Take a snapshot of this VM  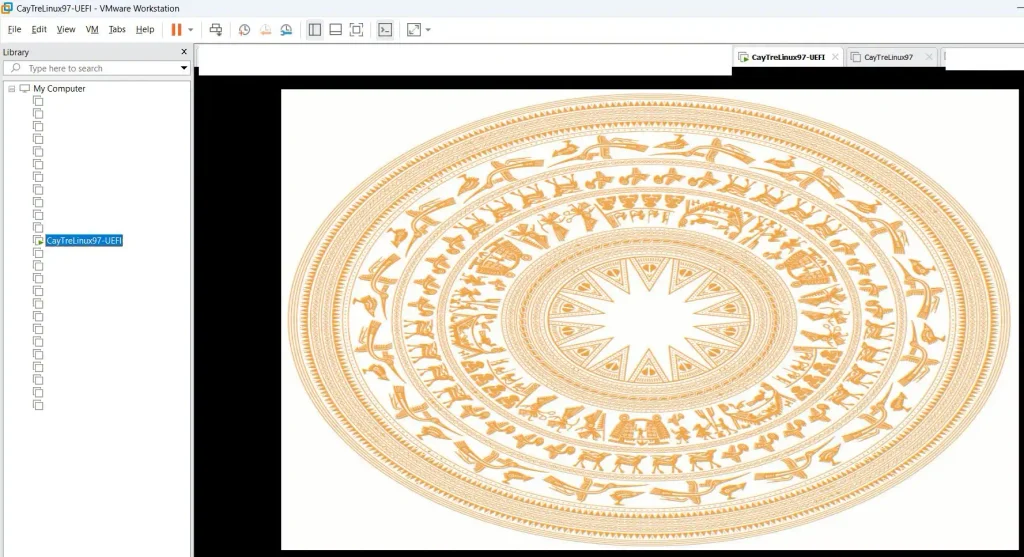244,29
